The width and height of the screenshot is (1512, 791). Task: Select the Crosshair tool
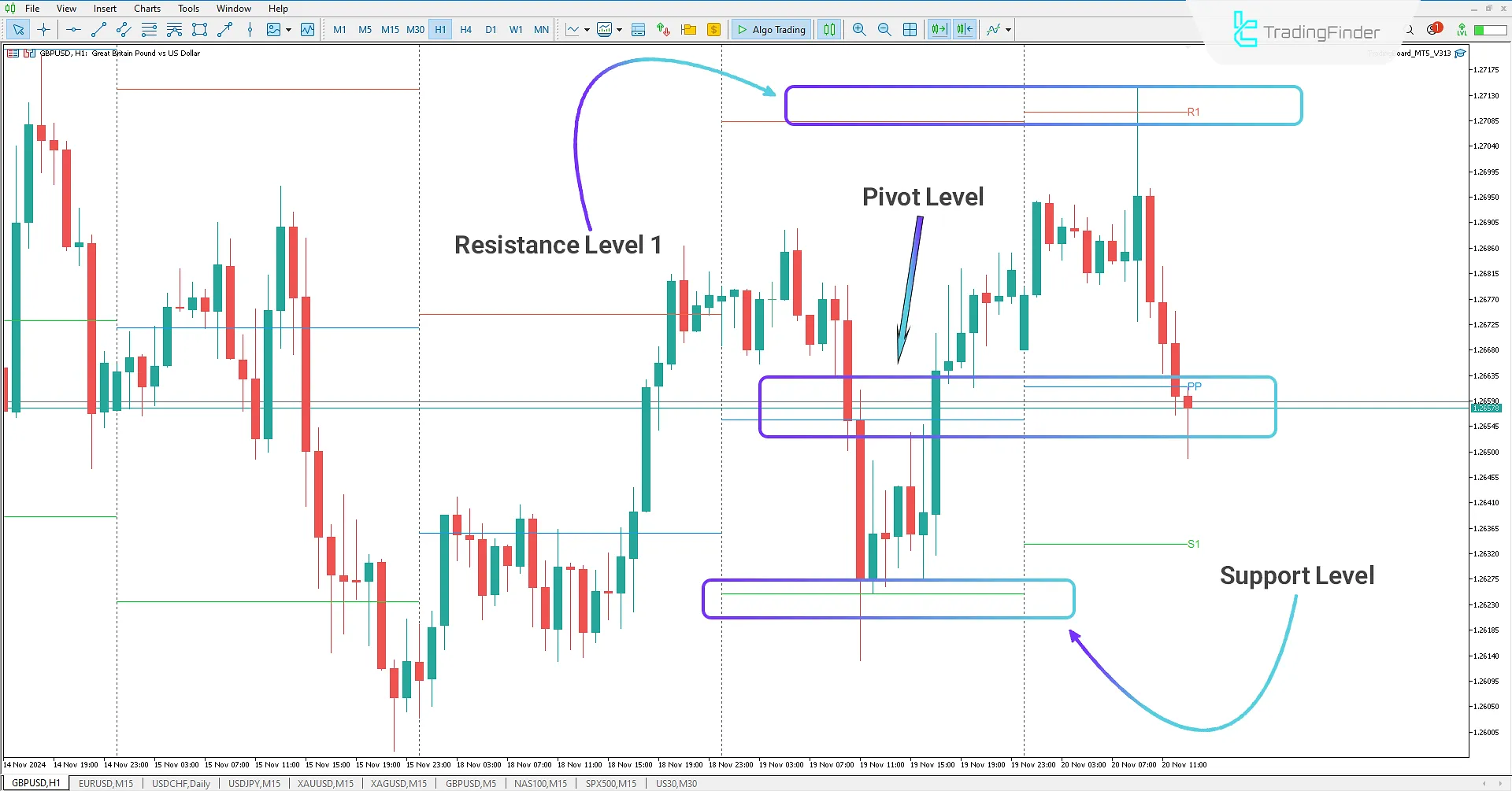(x=44, y=29)
